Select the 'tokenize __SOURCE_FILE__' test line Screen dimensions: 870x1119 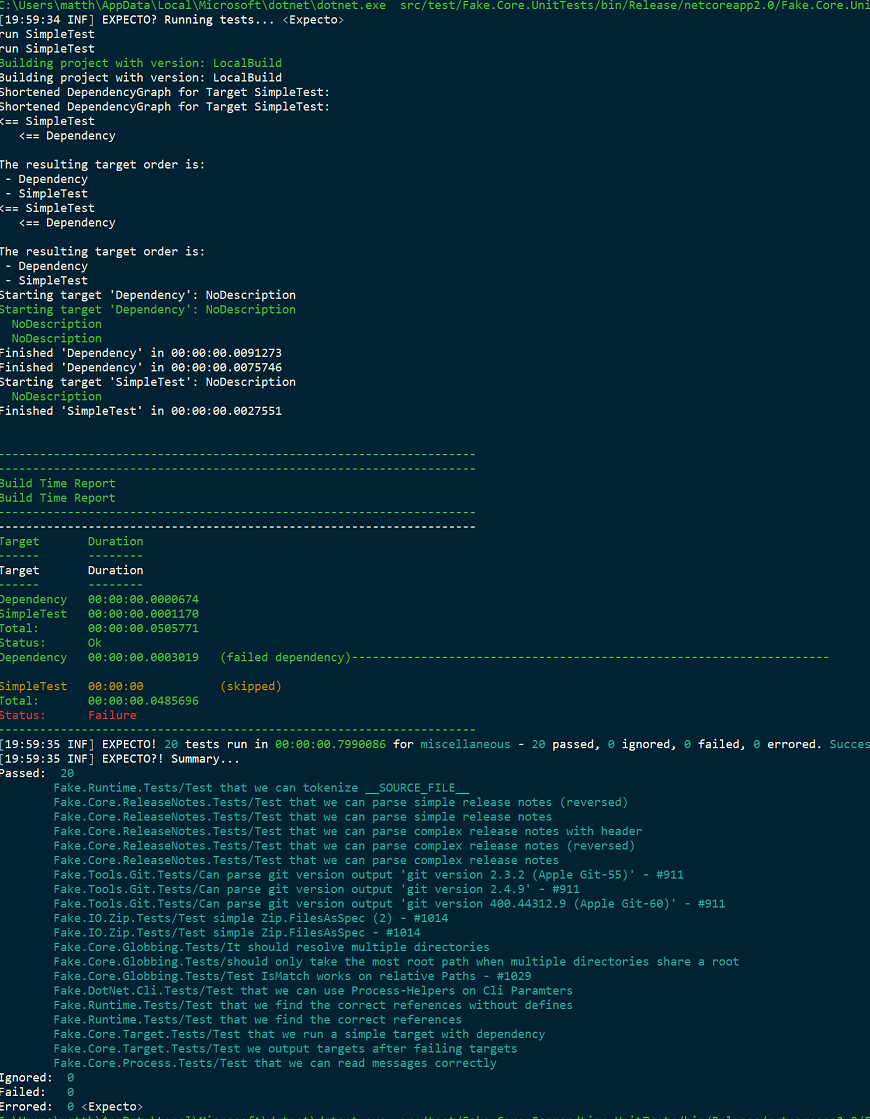[261, 788]
